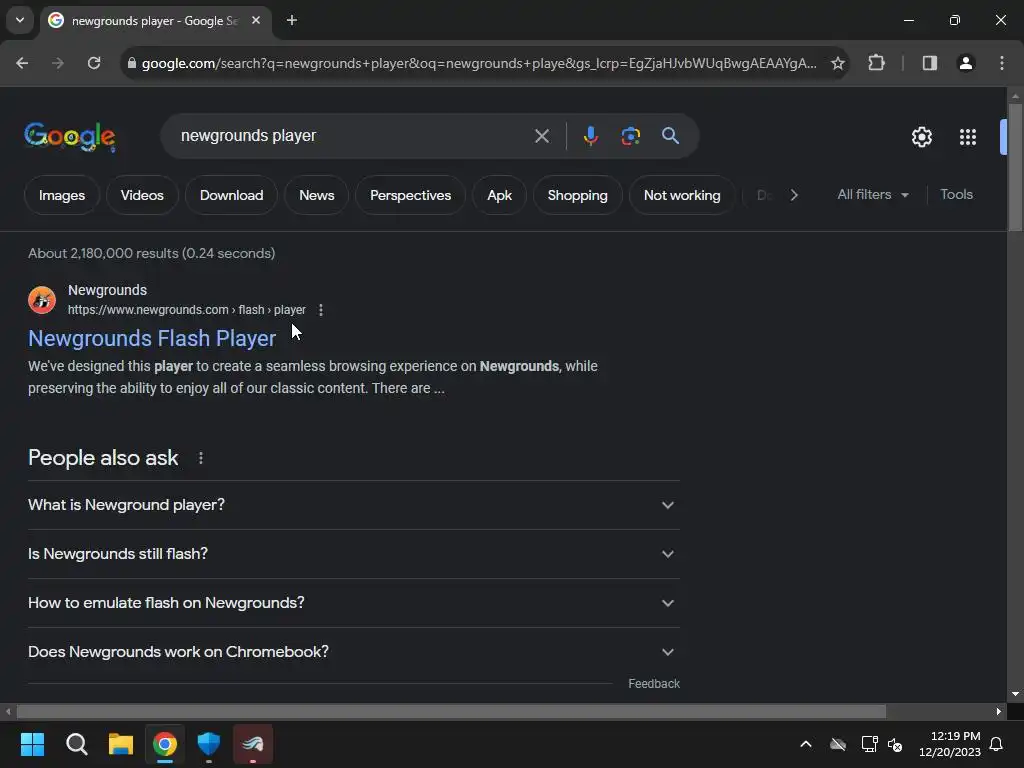The image size is (1024, 768).
Task: Bookmark this page with the star icon
Action: pos(838,63)
